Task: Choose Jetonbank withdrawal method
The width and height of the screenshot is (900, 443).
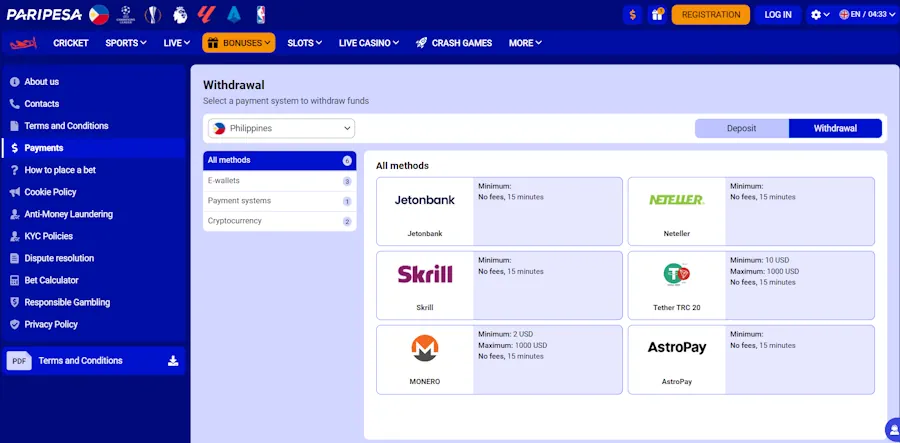Action: tap(499, 211)
